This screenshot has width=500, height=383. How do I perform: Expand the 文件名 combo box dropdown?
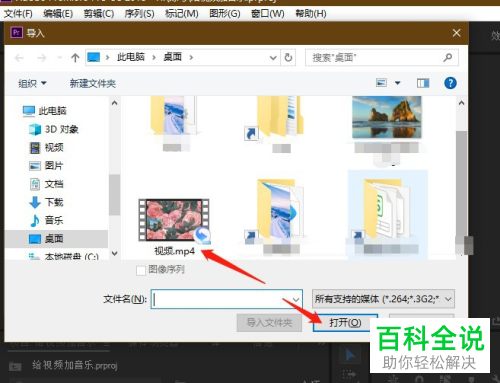pyautogui.click(x=295, y=300)
